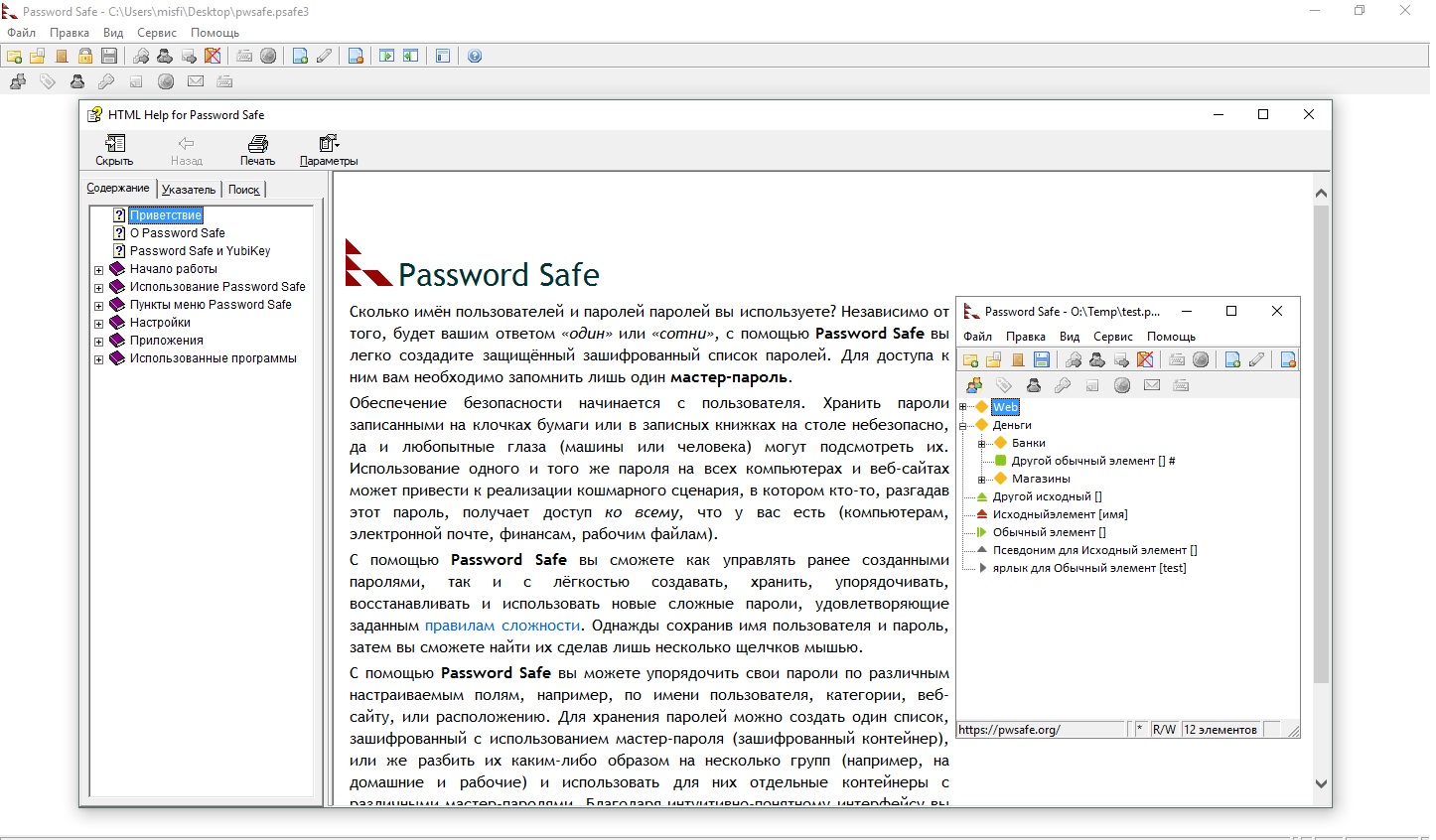Open the Сервис menu
1436x840 pixels.
[156, 32]
